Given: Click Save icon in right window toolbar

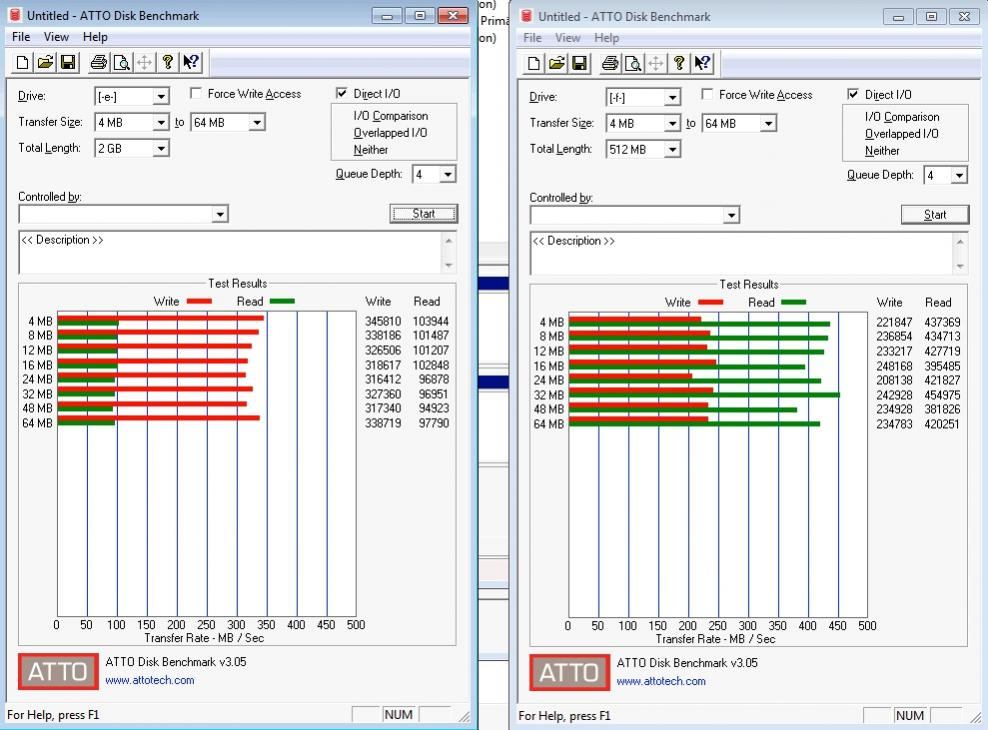Looking at the screenshot, I should (x=580, y=63).
